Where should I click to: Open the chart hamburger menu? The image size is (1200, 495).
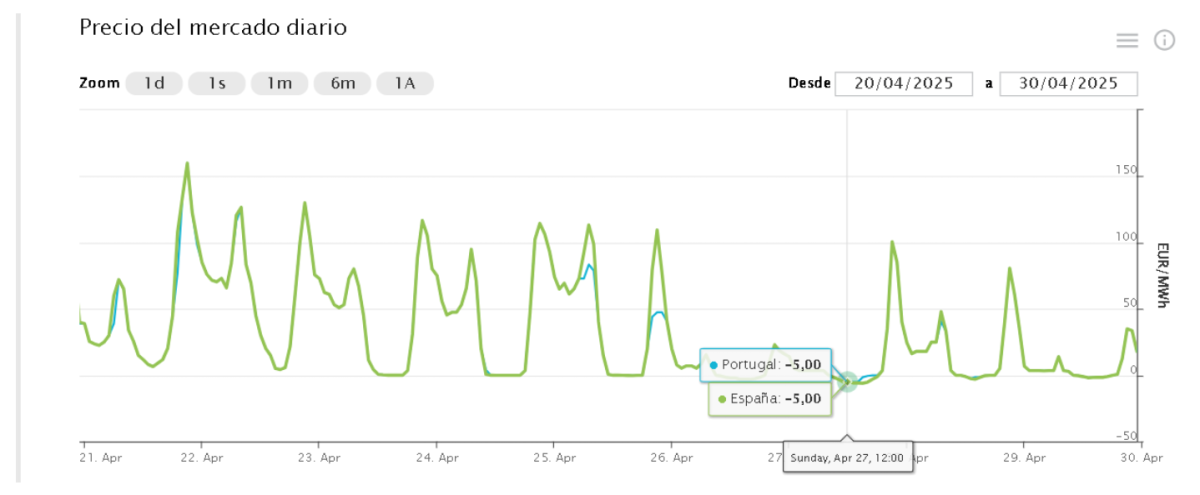tap(1127, 40)
